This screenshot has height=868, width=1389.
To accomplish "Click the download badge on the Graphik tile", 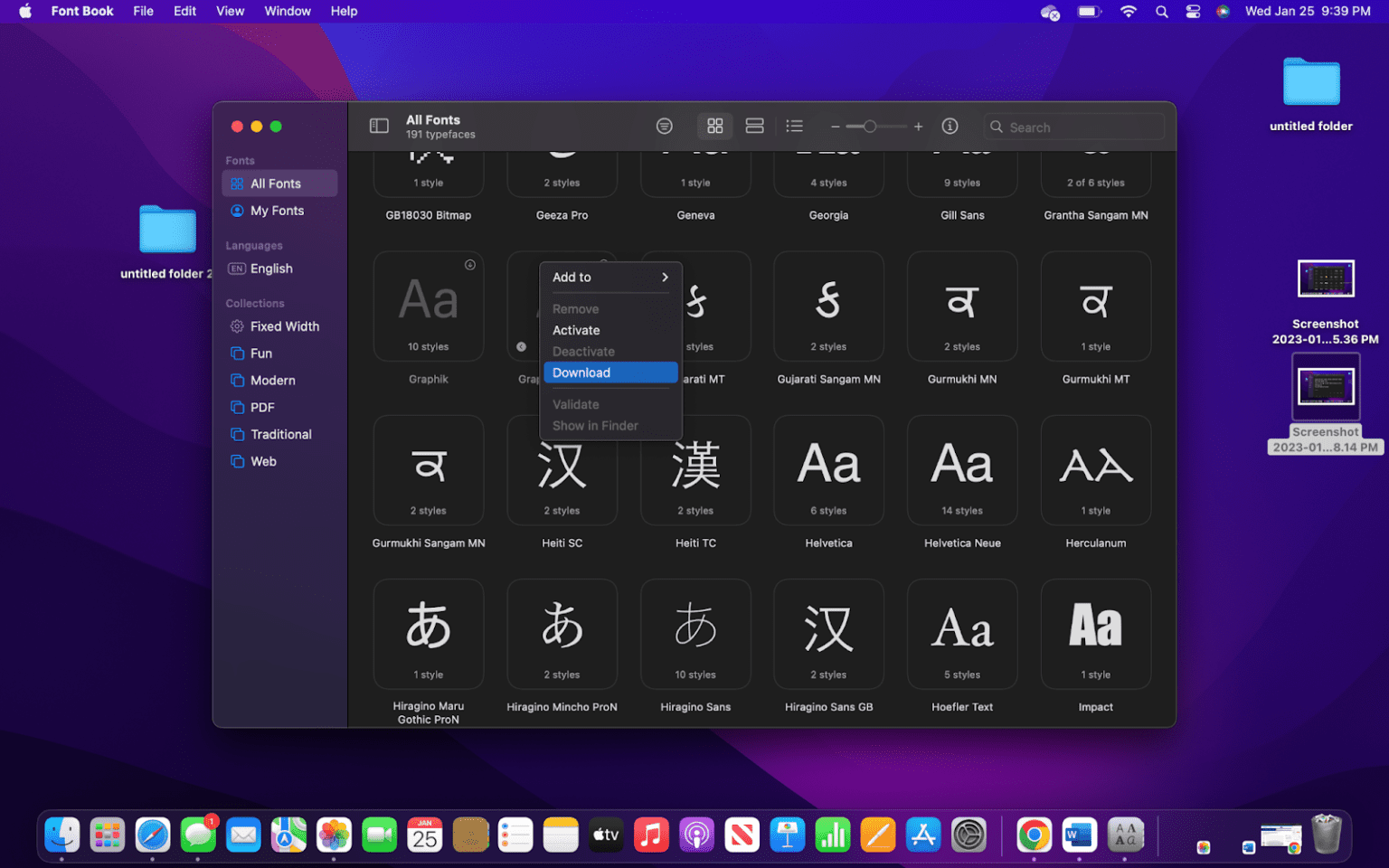I will (x=469, y=264).
